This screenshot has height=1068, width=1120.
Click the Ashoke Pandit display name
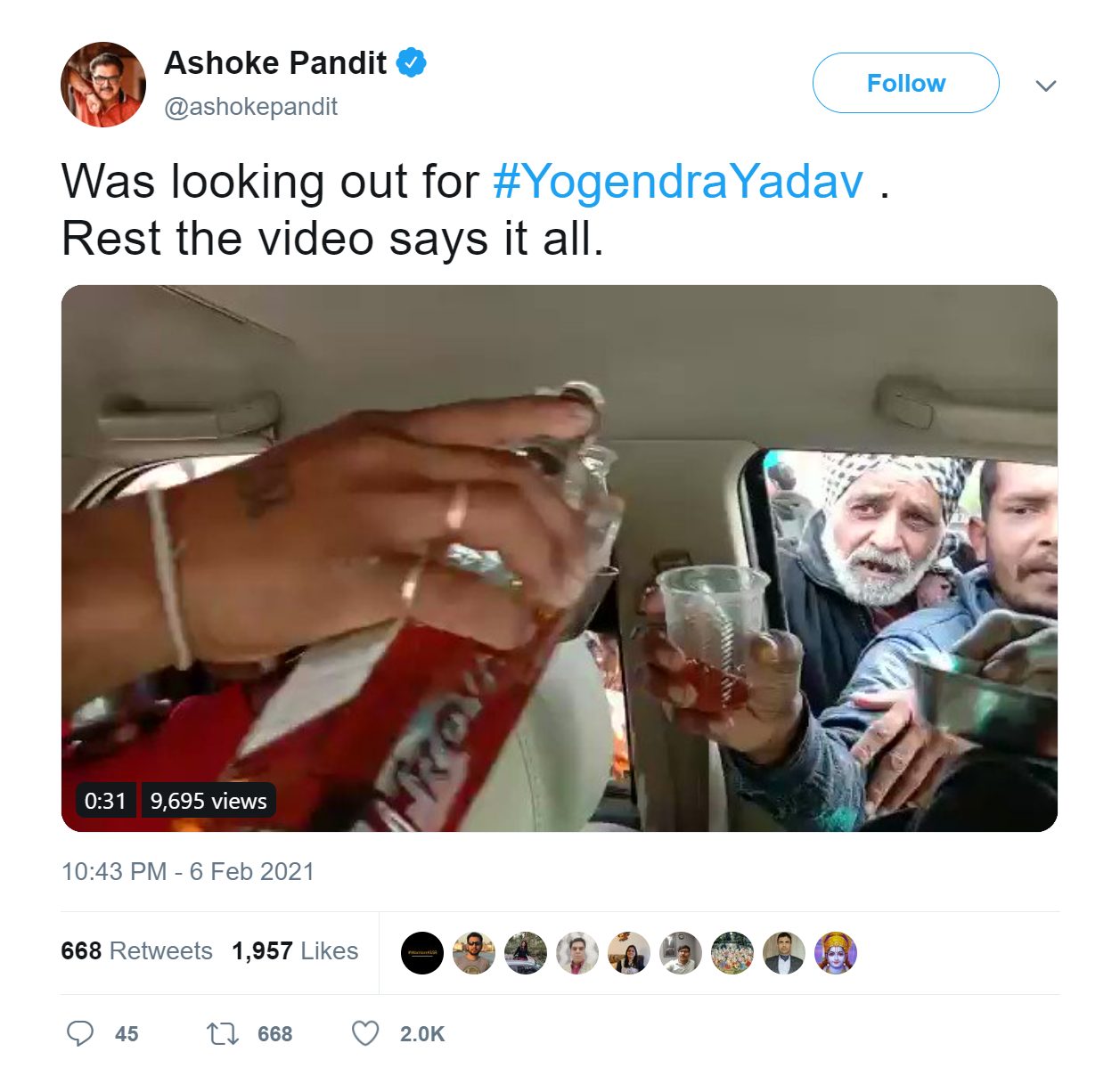pyautogui.click(x=275, y=63)
